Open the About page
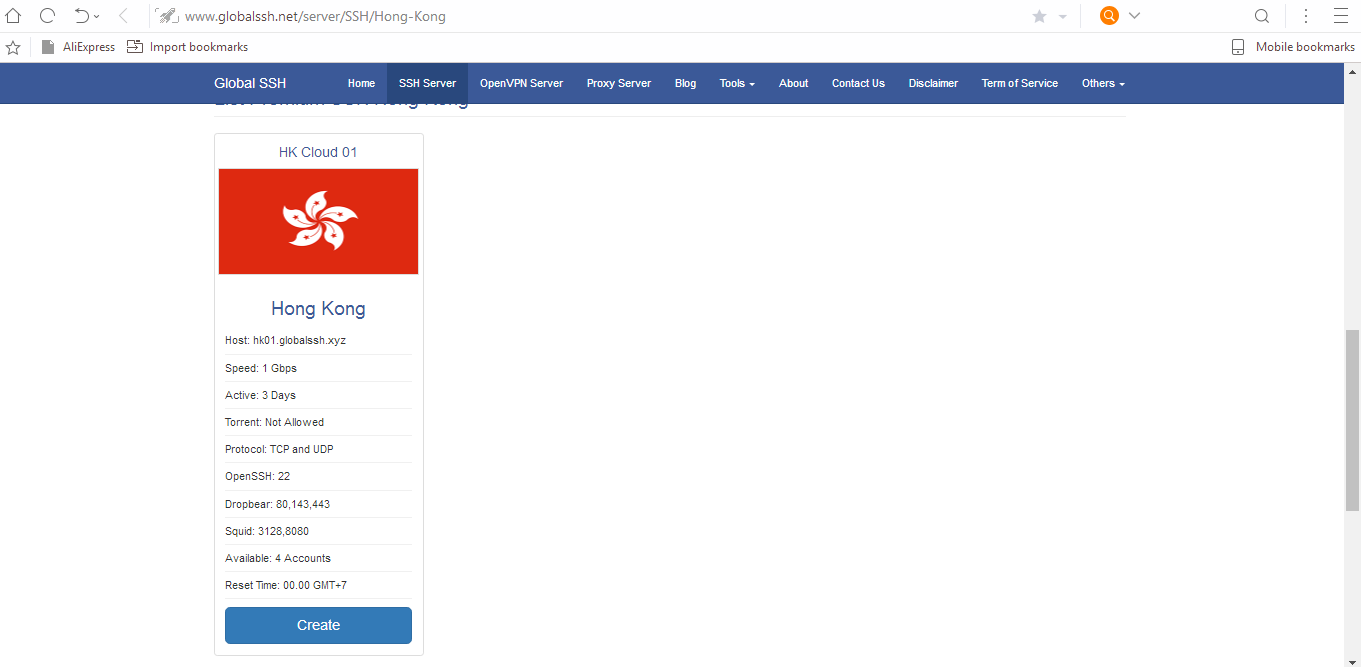Image resolution: width=1361 pixels, height=667 pixels. pyautogui.click(x=793, y=83)
